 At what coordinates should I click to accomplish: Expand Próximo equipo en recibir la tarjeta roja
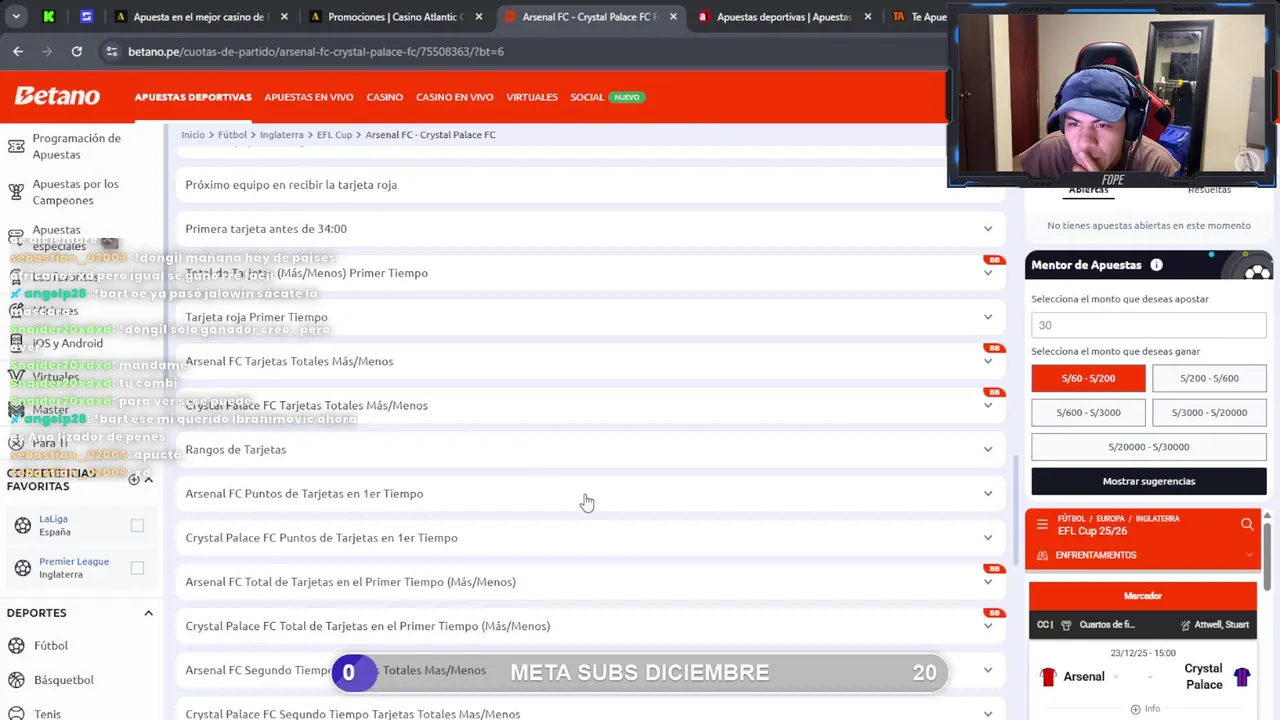pos(591,184)
